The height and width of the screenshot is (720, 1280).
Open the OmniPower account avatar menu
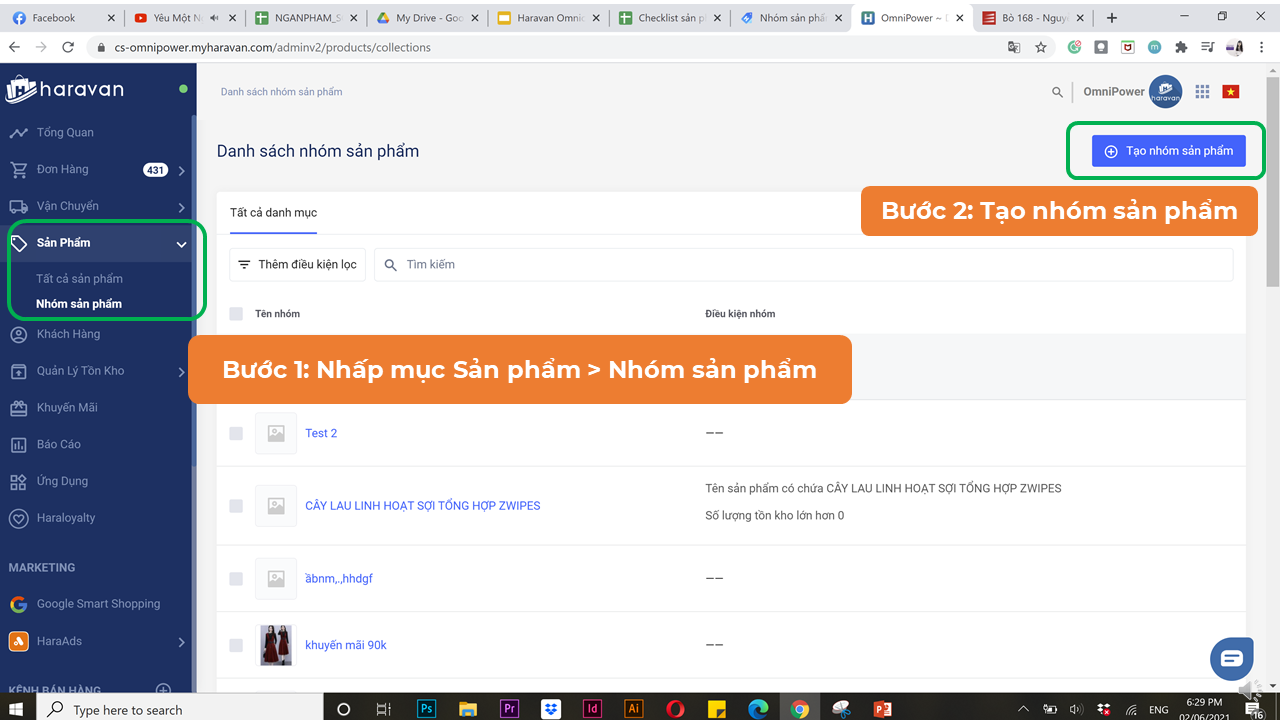tap(1165, 91)
